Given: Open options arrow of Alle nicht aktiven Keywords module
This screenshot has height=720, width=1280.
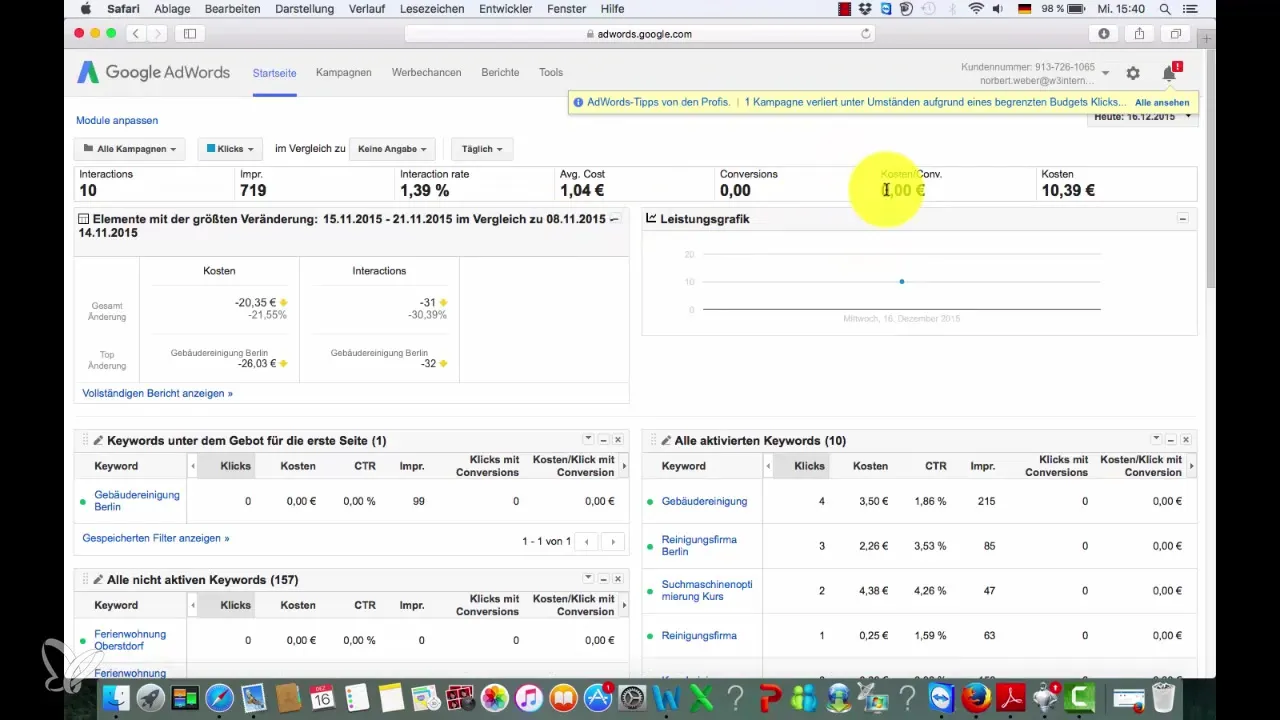Looking at the screenshot, I should tap(589, 579).
